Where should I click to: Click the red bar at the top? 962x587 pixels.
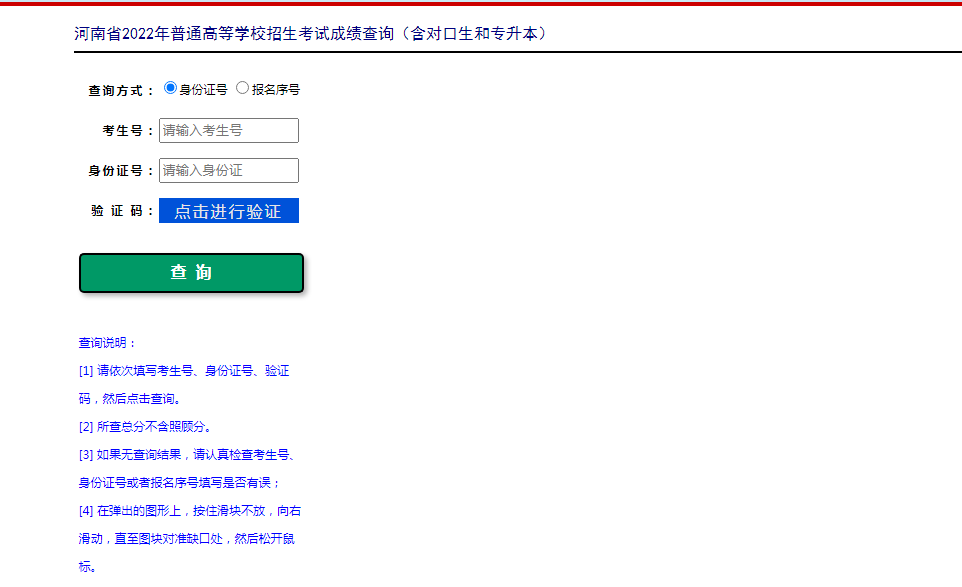481,4
